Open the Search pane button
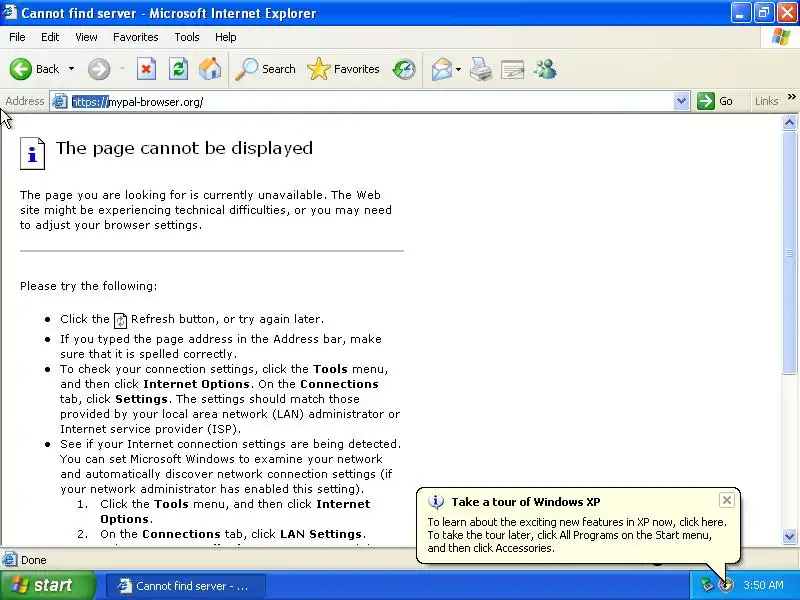 click(x=265, y=69)
